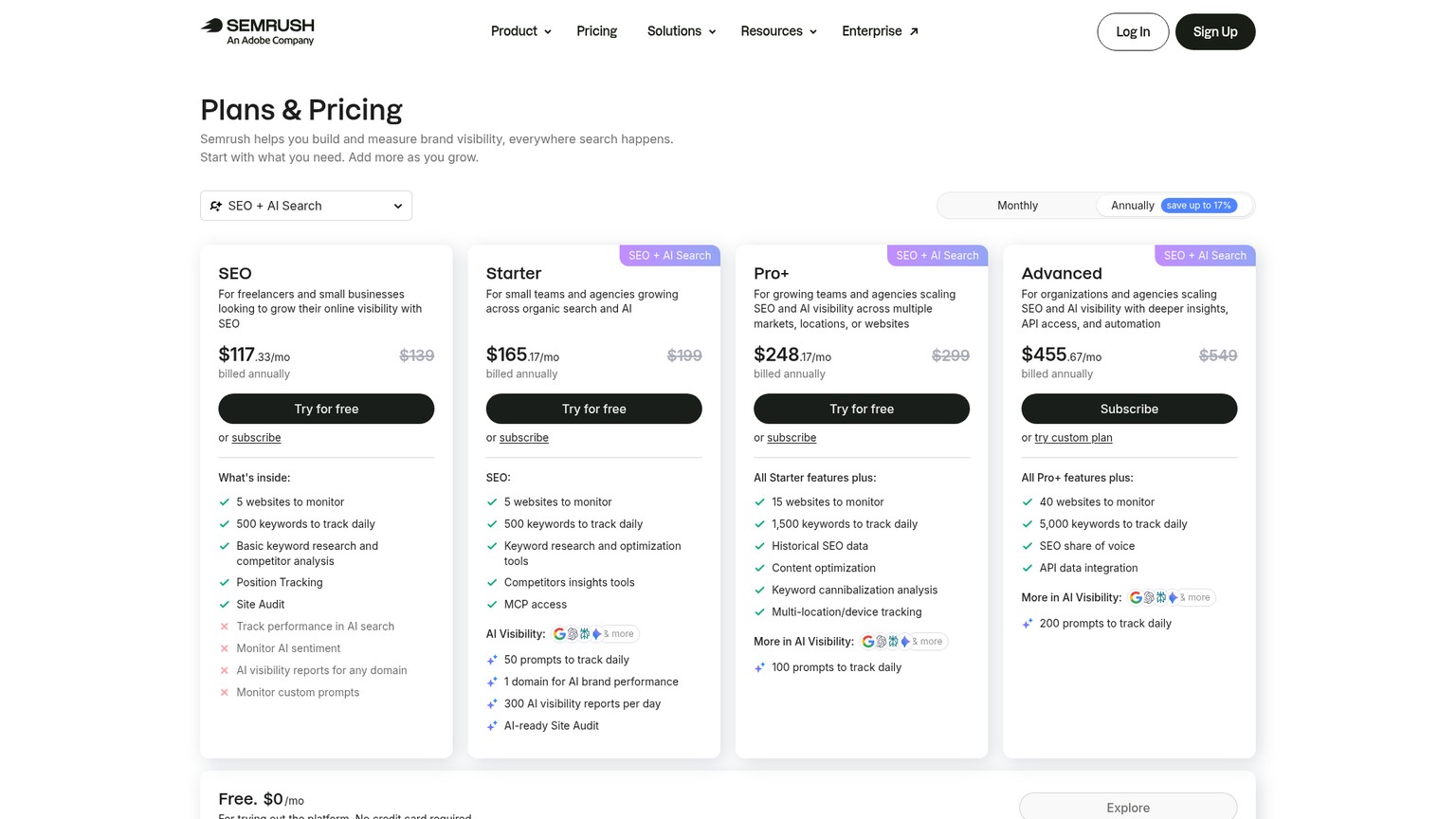This screenshot has height=819, width=1456.
Task: Try the SEO plan for free
Action: pos(326,409)
